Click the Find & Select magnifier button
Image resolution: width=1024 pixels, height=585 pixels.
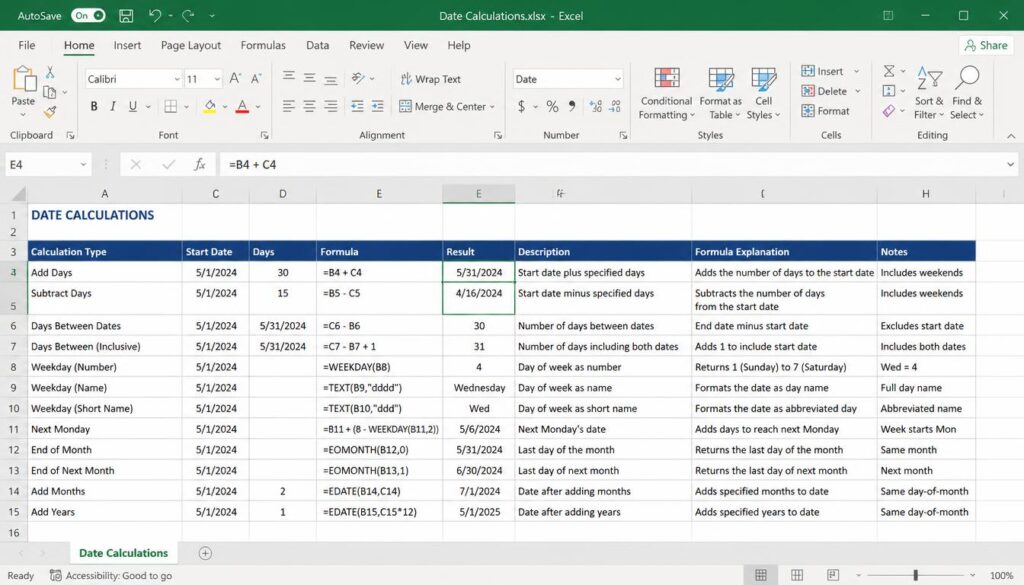[x=967, y=93]
